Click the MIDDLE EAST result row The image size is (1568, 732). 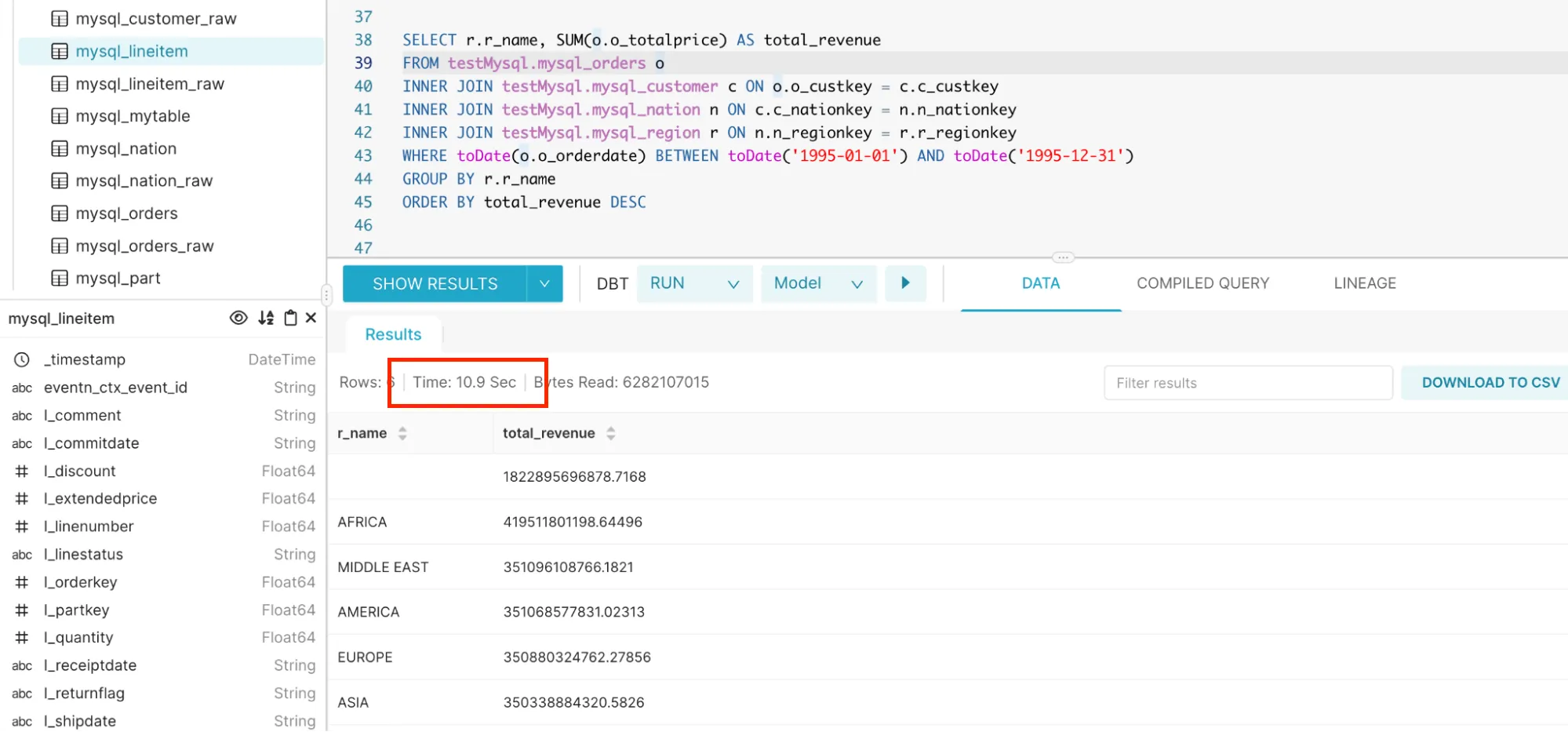pyautogui.click(x=948, y=566)
